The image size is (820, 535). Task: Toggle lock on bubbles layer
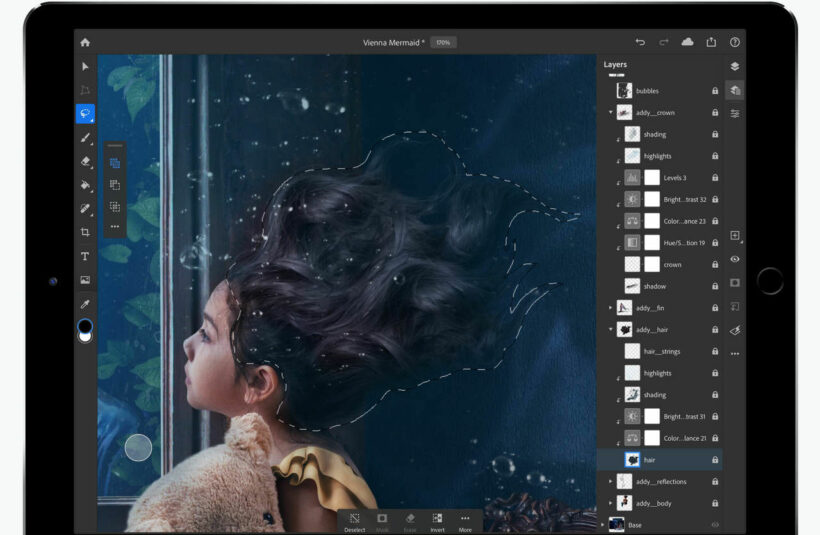coord(715,91)
